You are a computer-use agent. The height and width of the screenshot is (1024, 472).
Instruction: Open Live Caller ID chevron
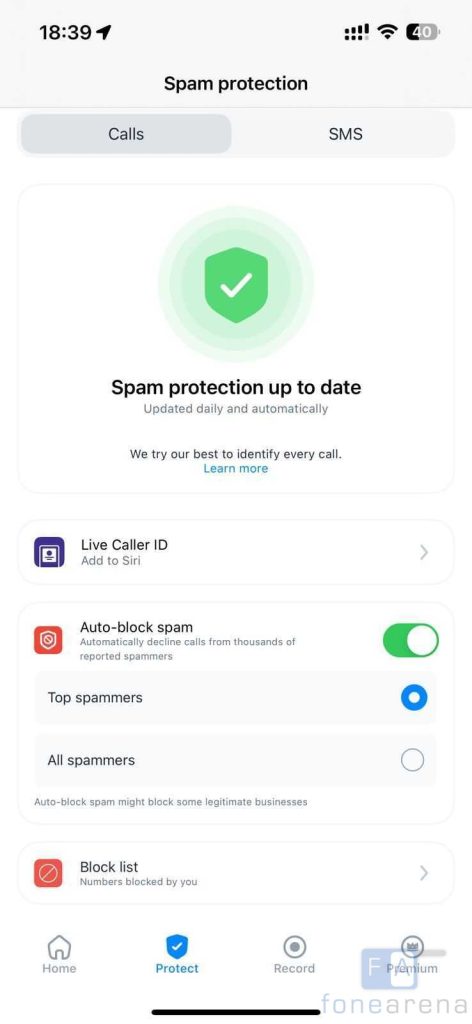click(x=424, y=552)
